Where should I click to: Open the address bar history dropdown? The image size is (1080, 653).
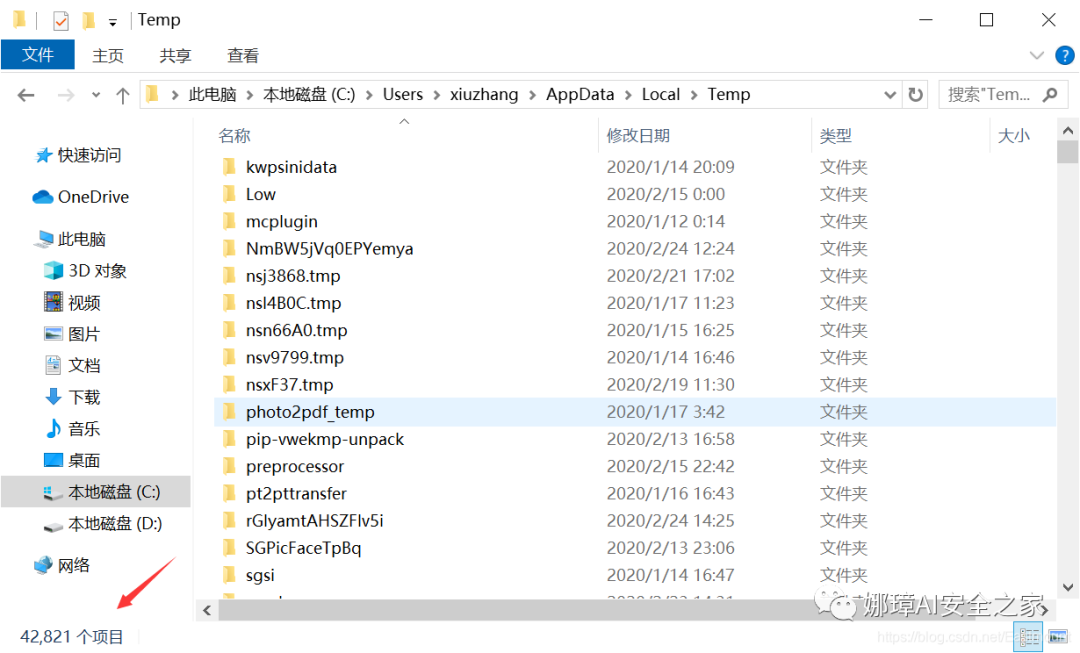[x=889, y=93]
